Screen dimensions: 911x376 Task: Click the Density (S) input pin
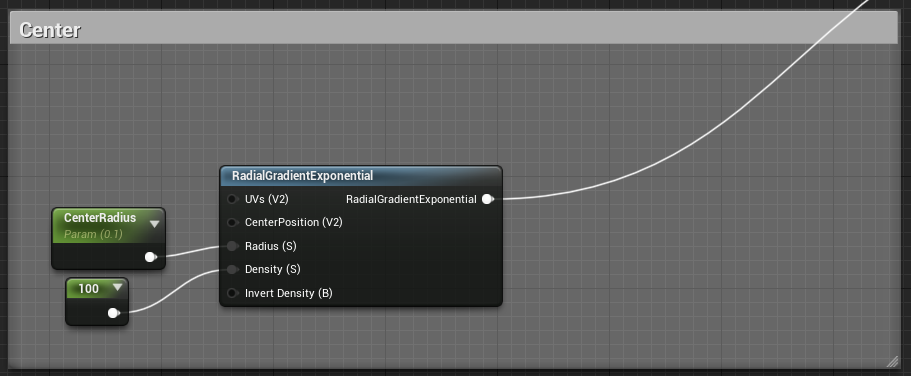coord(232,270)
